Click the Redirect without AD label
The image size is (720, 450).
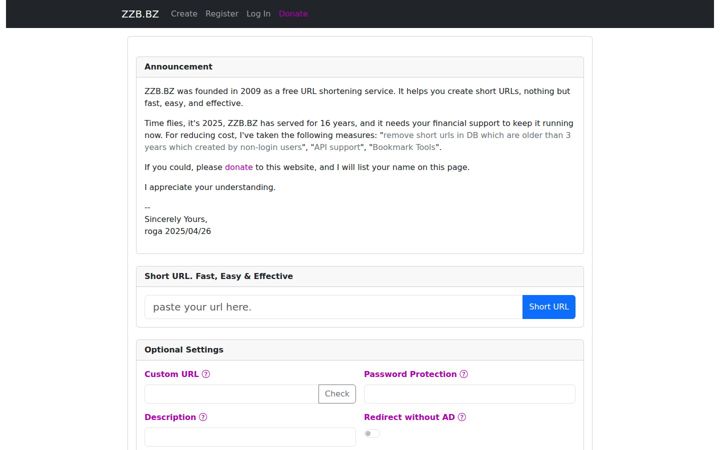(409, 417)
